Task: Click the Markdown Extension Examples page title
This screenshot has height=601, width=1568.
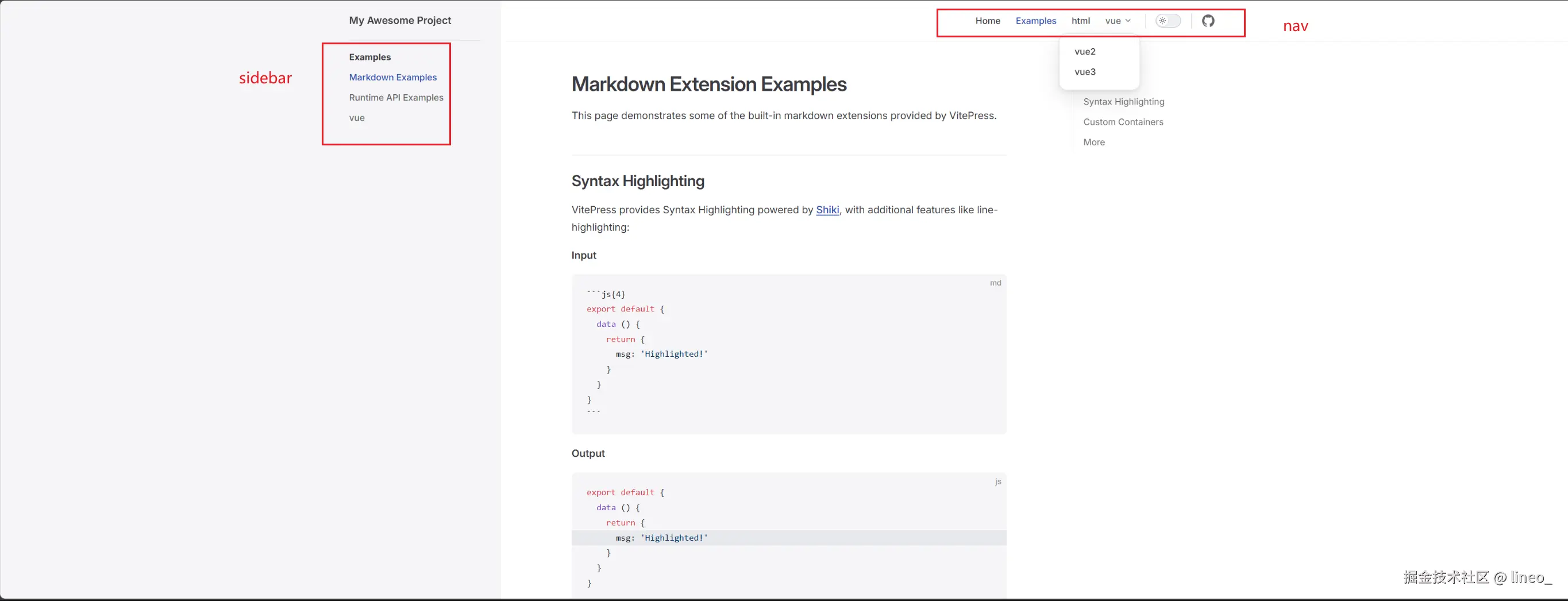Action: coord(708,84)
